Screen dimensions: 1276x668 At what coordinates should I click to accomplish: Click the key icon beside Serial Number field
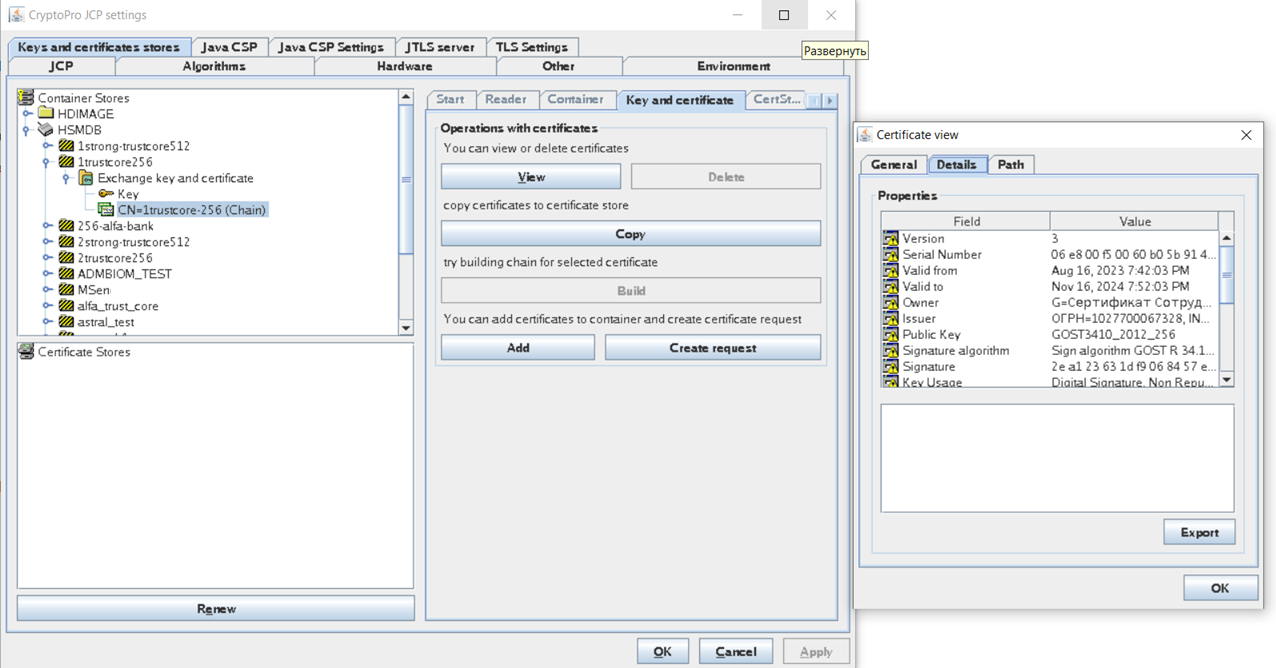tap(888, 254)
